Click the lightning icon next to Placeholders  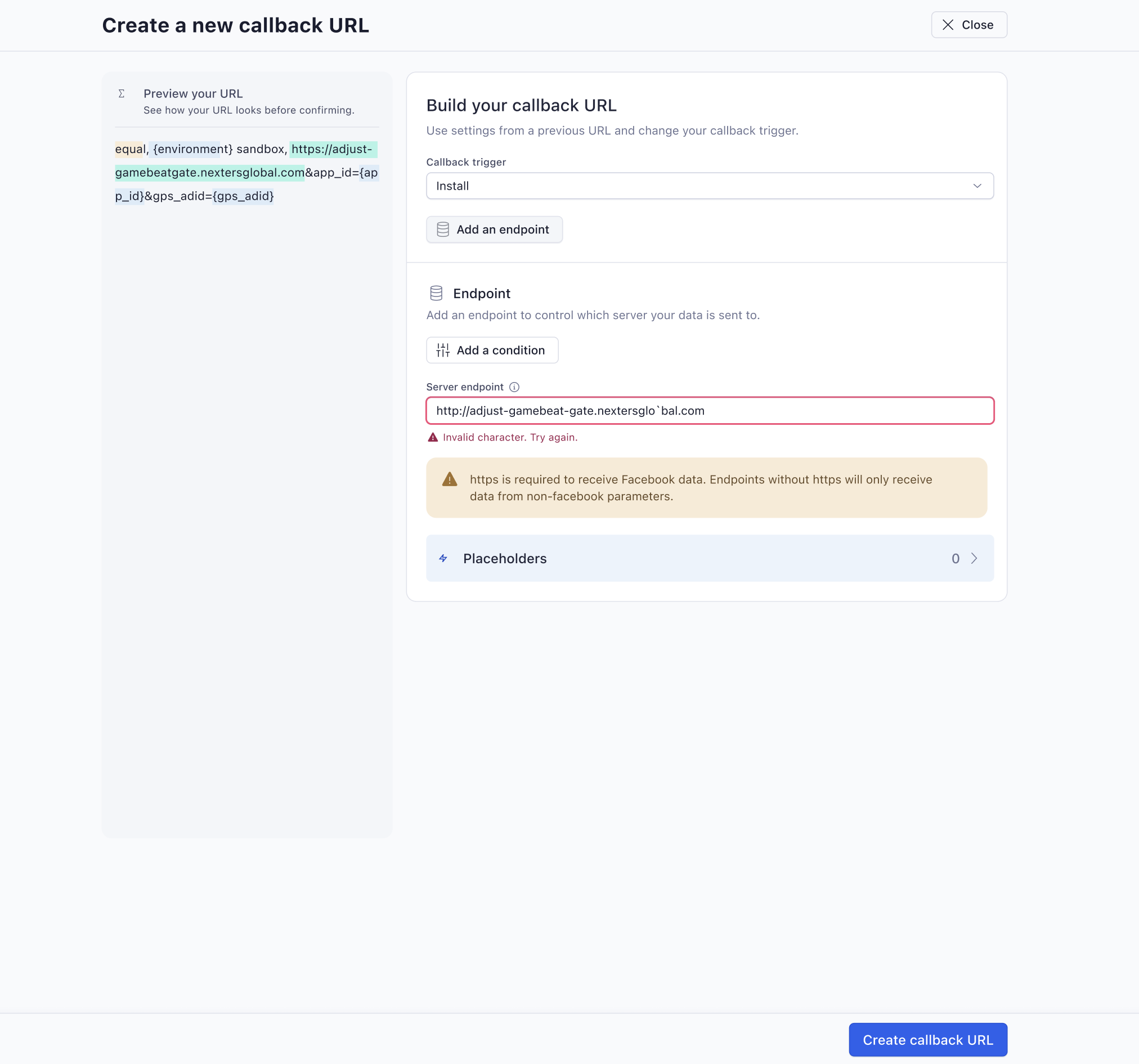(x=443, y=558)
